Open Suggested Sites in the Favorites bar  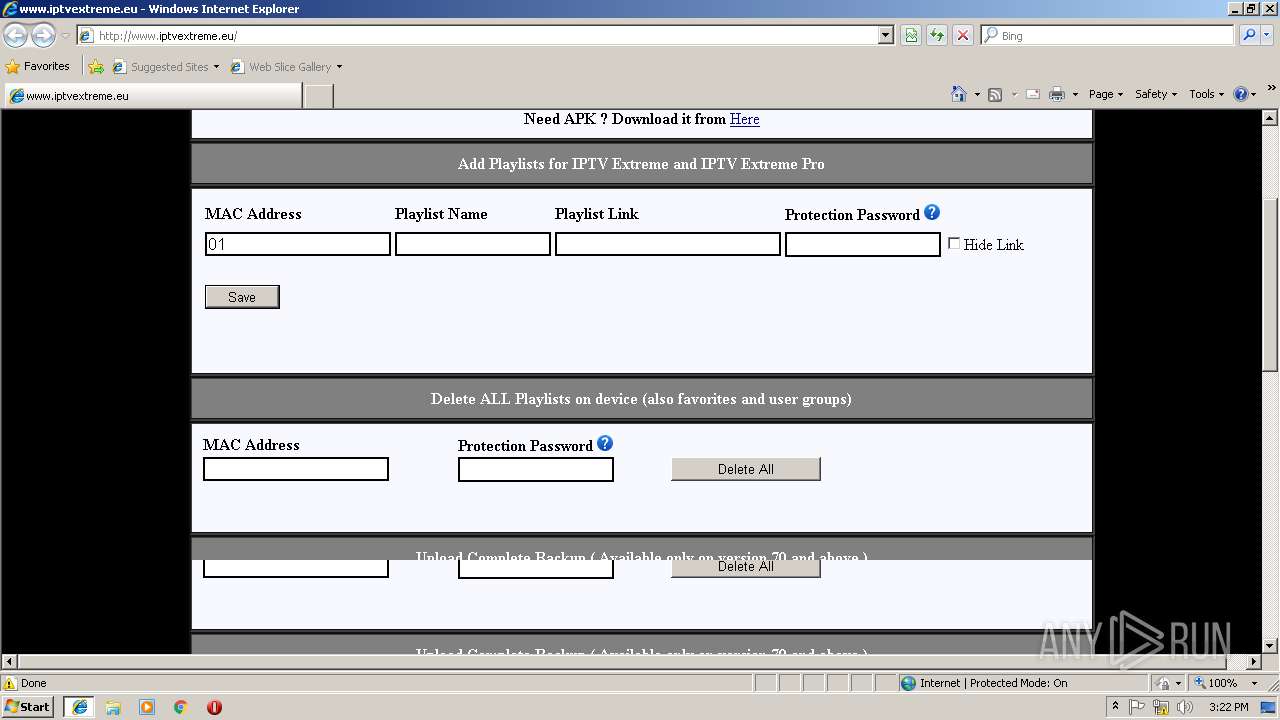click(166, 67)
